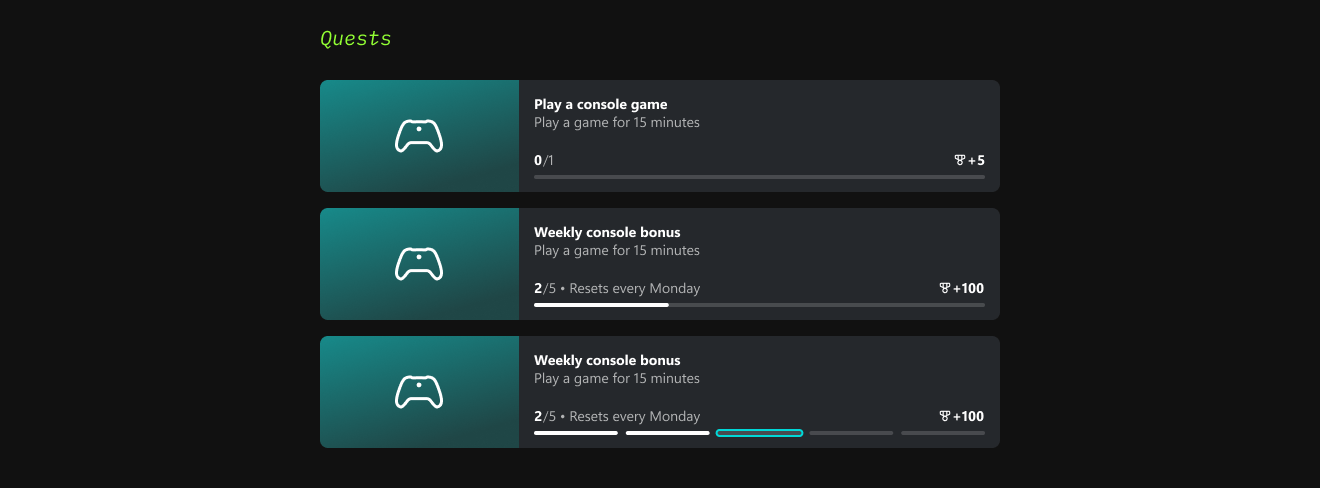Screen dimensions: 1320x488
Task: Click the teal-outlined third progress segment
Action: tap(759, 433)
